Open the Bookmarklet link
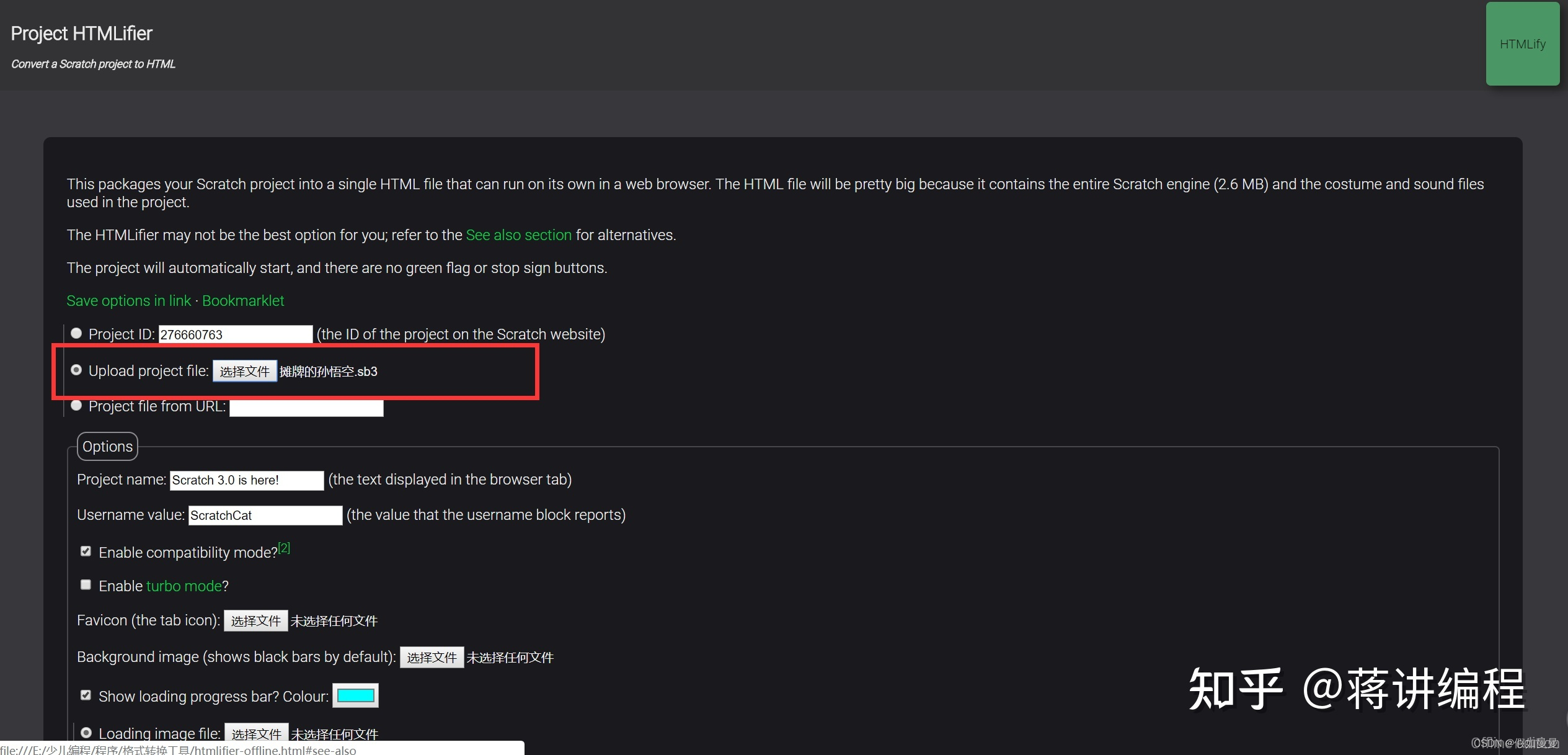Viewport: 1568px width, 755px height. tap(243, 301)
